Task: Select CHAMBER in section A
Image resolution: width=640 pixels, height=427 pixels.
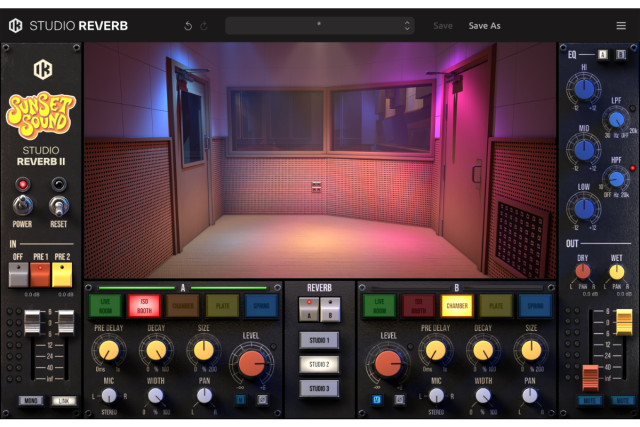Action: click(x=183, y=306)
